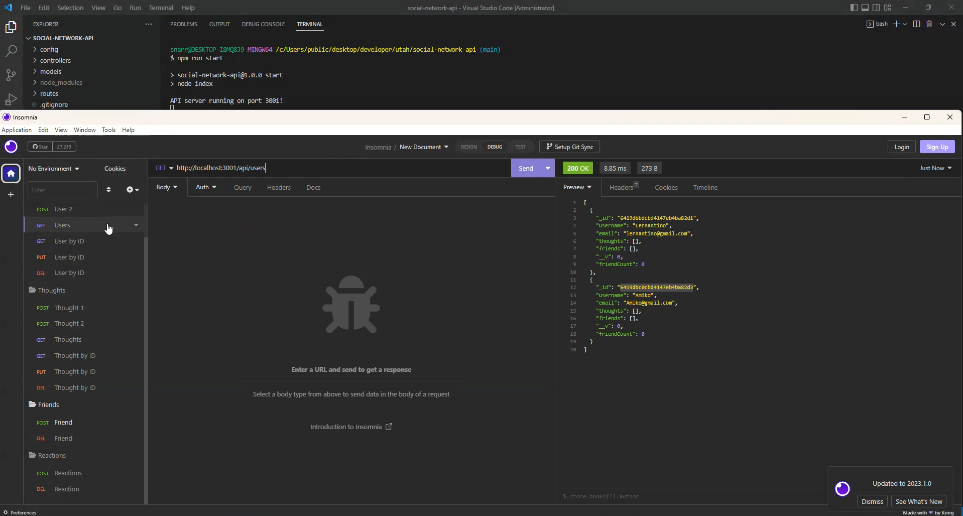Switch to the DEBUG activity toggle
This screenshot has width=963, height=516.
[x=494, y=147]
